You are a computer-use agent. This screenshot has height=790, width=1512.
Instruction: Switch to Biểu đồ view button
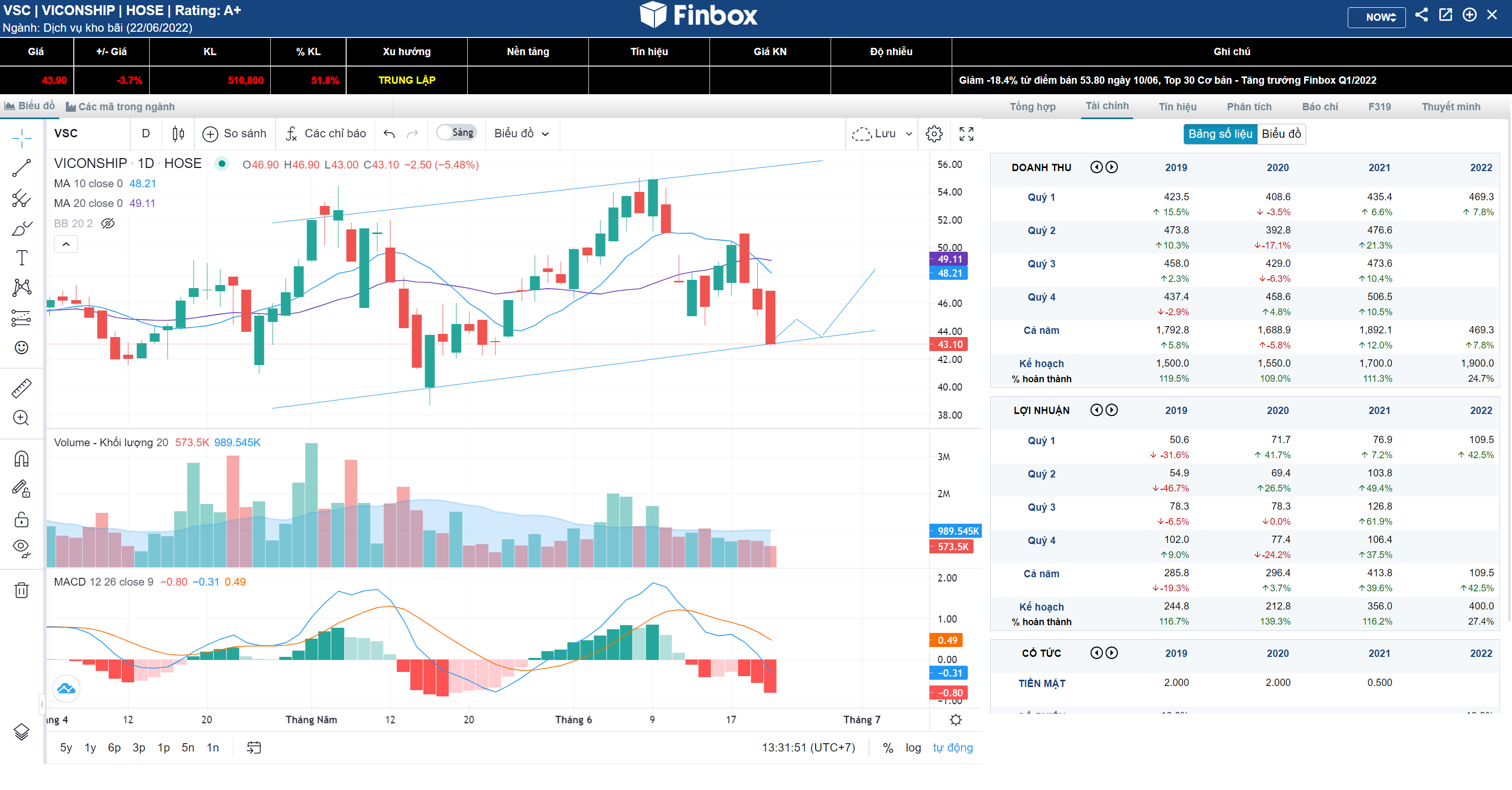(1281, 134)
